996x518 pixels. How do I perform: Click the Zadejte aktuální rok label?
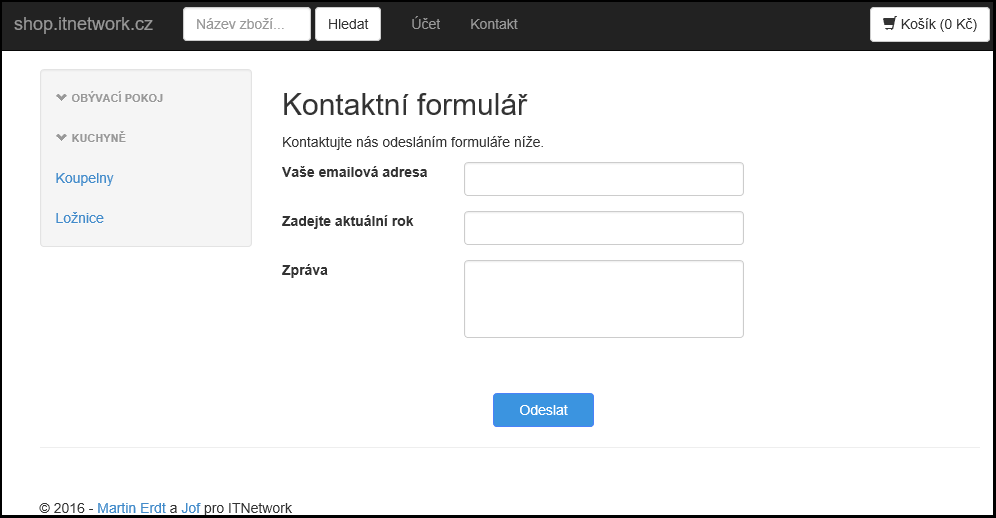[347, 221]
